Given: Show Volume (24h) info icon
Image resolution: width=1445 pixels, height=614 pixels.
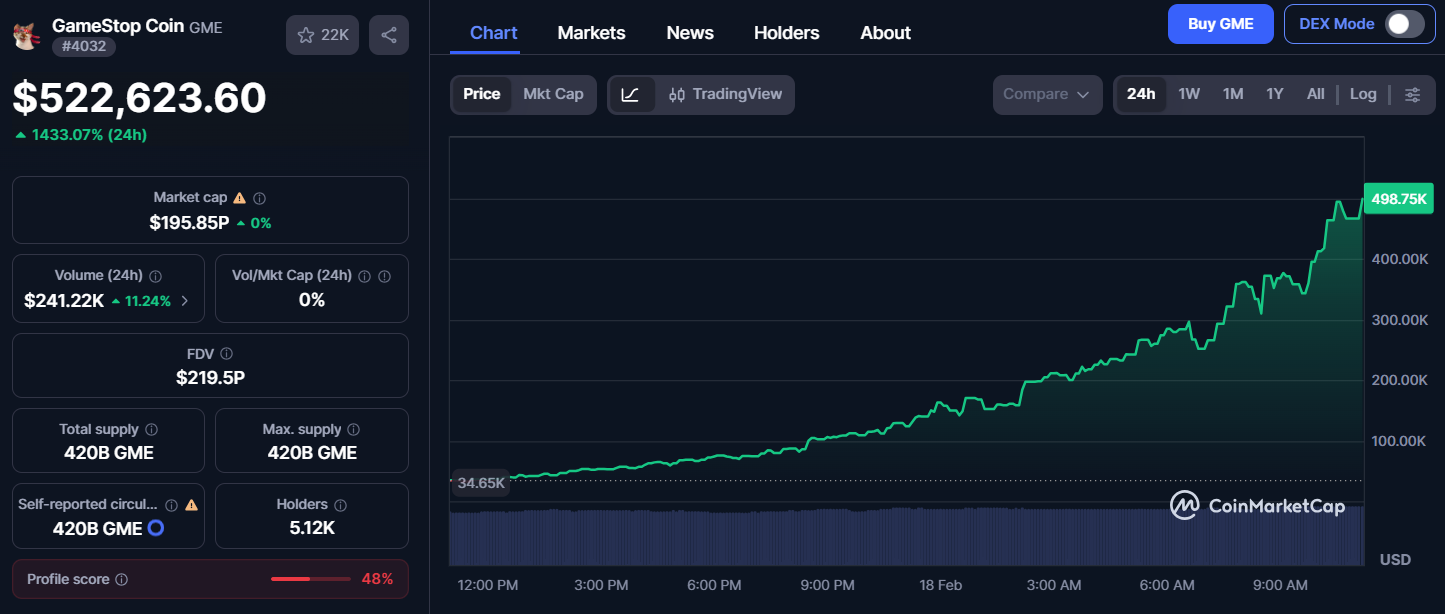Looking at the screenshot, I should tap(156, 276).
